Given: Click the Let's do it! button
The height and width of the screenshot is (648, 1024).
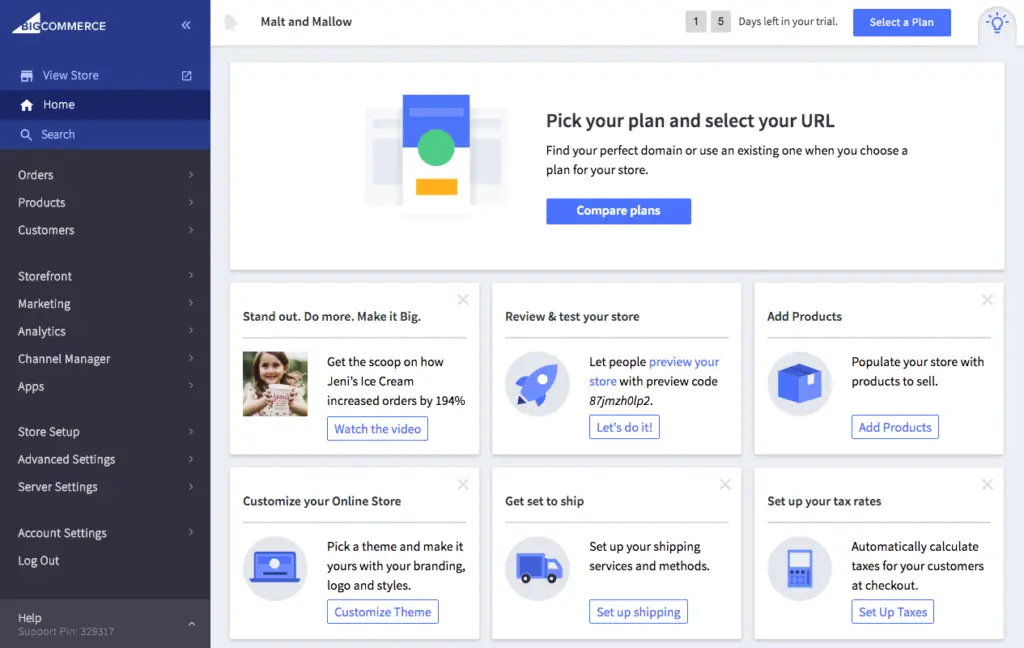Looking at the screenshot, I should (x=624, y=427).
